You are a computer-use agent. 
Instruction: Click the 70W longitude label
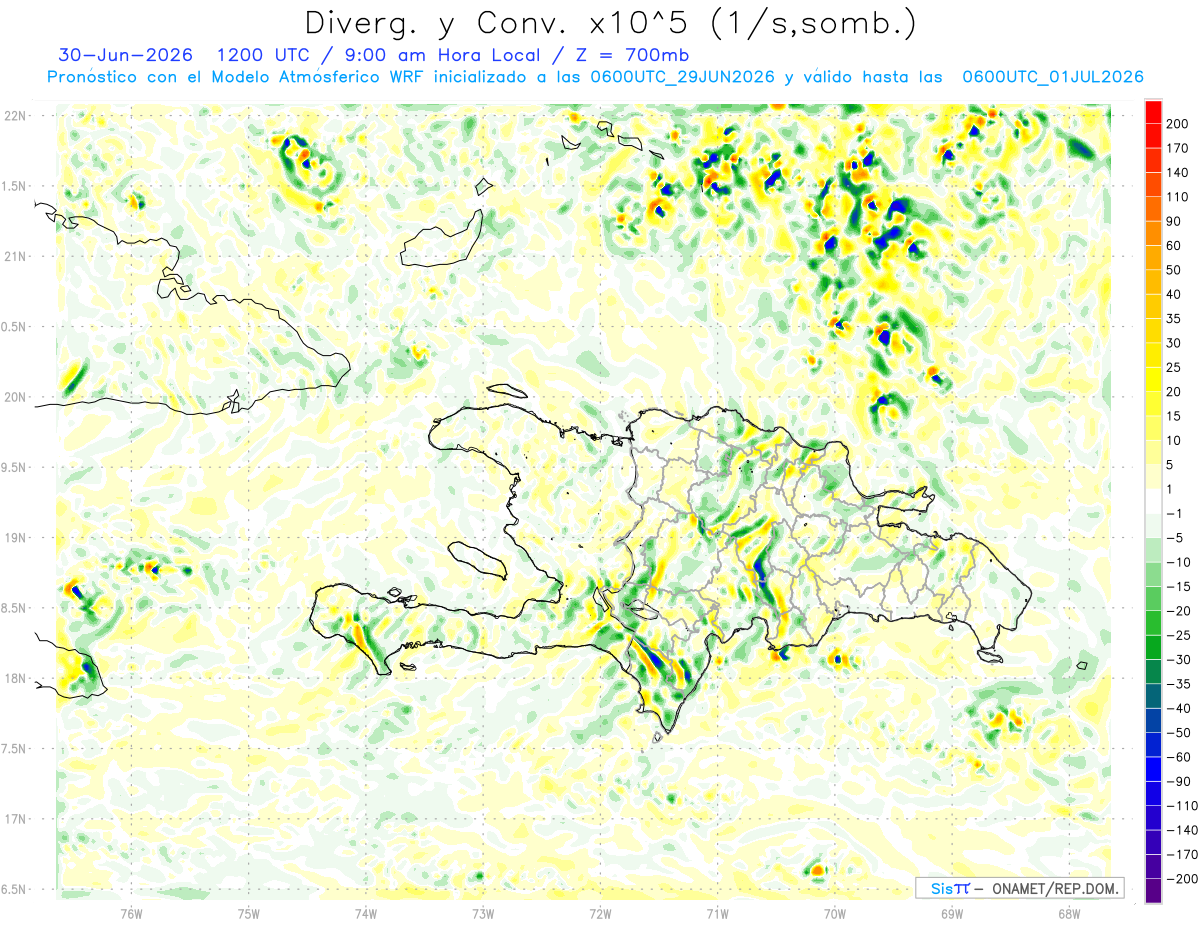[x=835, y=913]
